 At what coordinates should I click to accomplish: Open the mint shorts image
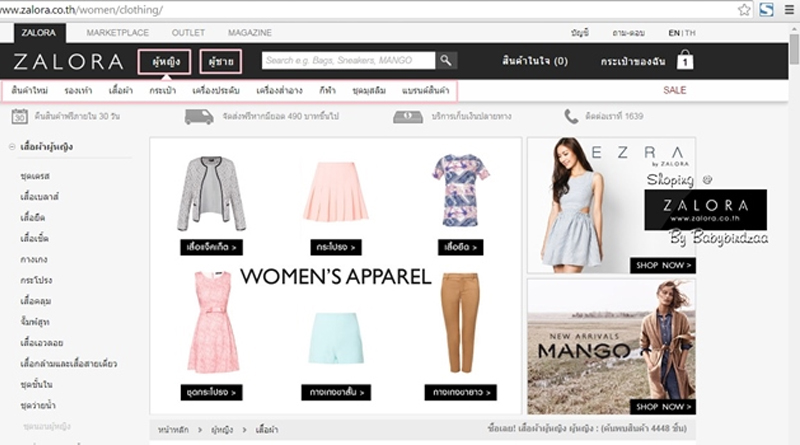[336, 338]
